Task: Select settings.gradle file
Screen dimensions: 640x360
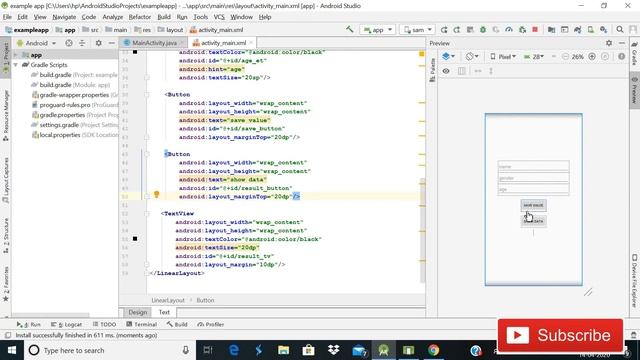Action: pos(75,125)
